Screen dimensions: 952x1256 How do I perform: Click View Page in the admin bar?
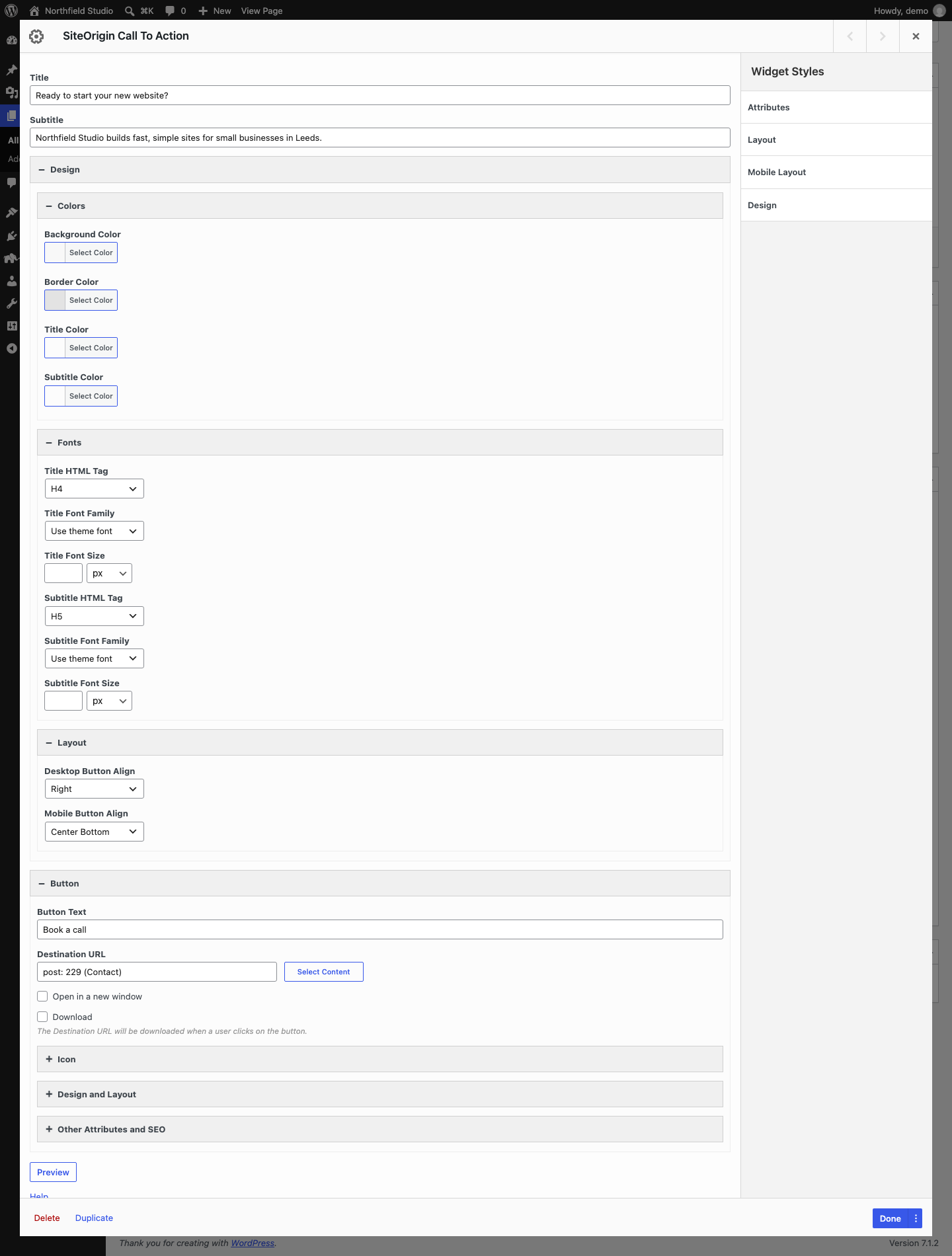[x=262, y=11]
